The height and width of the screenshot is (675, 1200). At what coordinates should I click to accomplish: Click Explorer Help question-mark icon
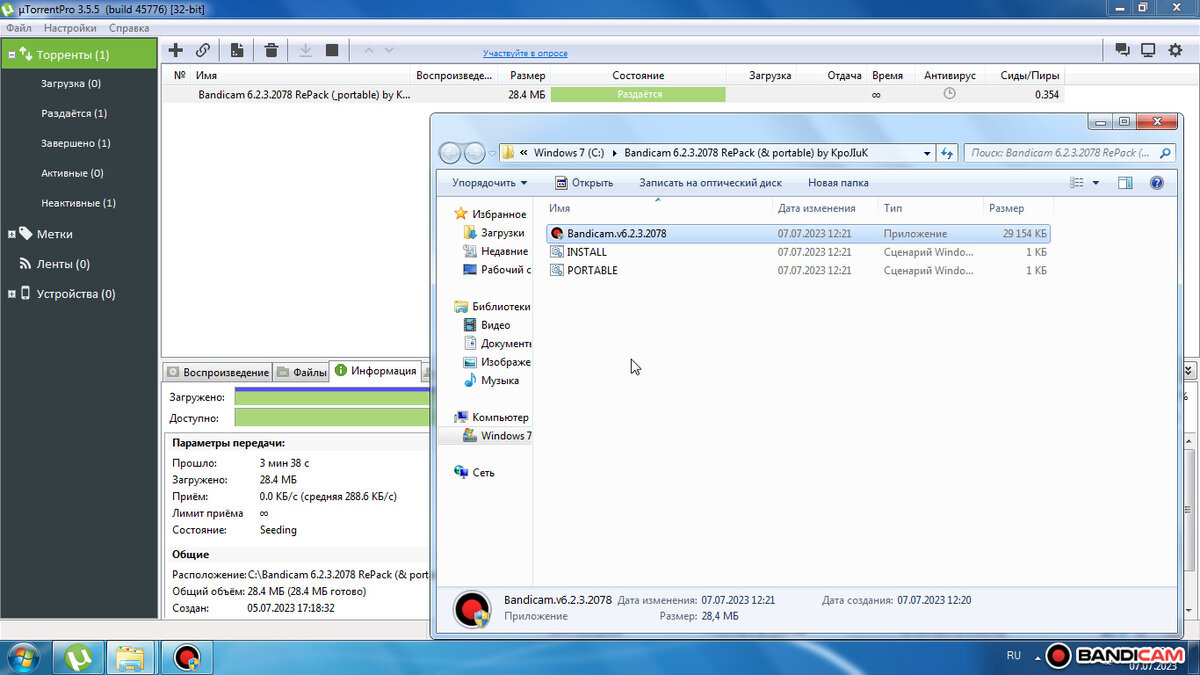[1157, 183]
